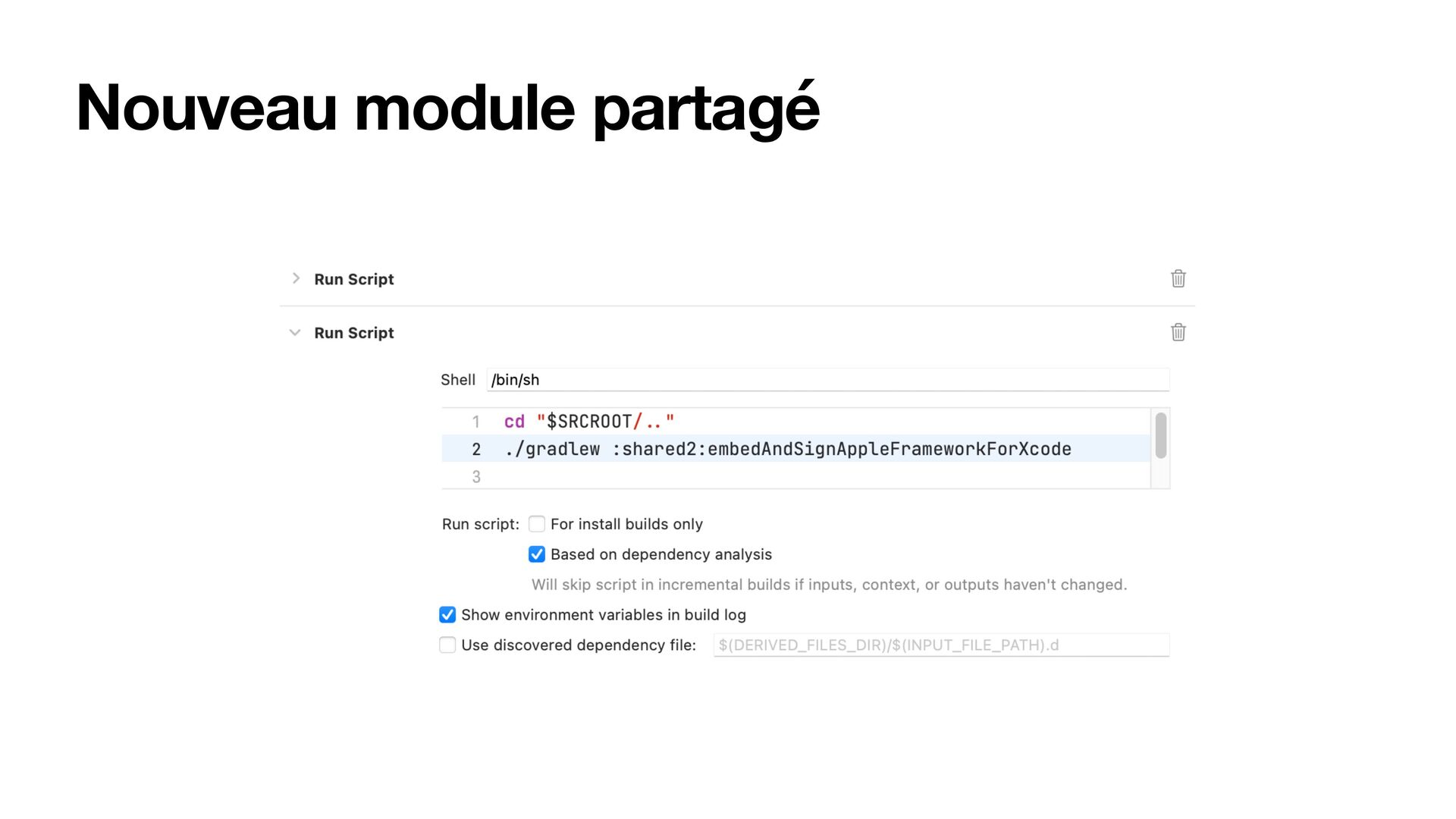The width and height of the screenshot is (1456, 819).
Task: Click the gradlew embedAndSignAppleFrameworkForXcode line
Action: 788,449
